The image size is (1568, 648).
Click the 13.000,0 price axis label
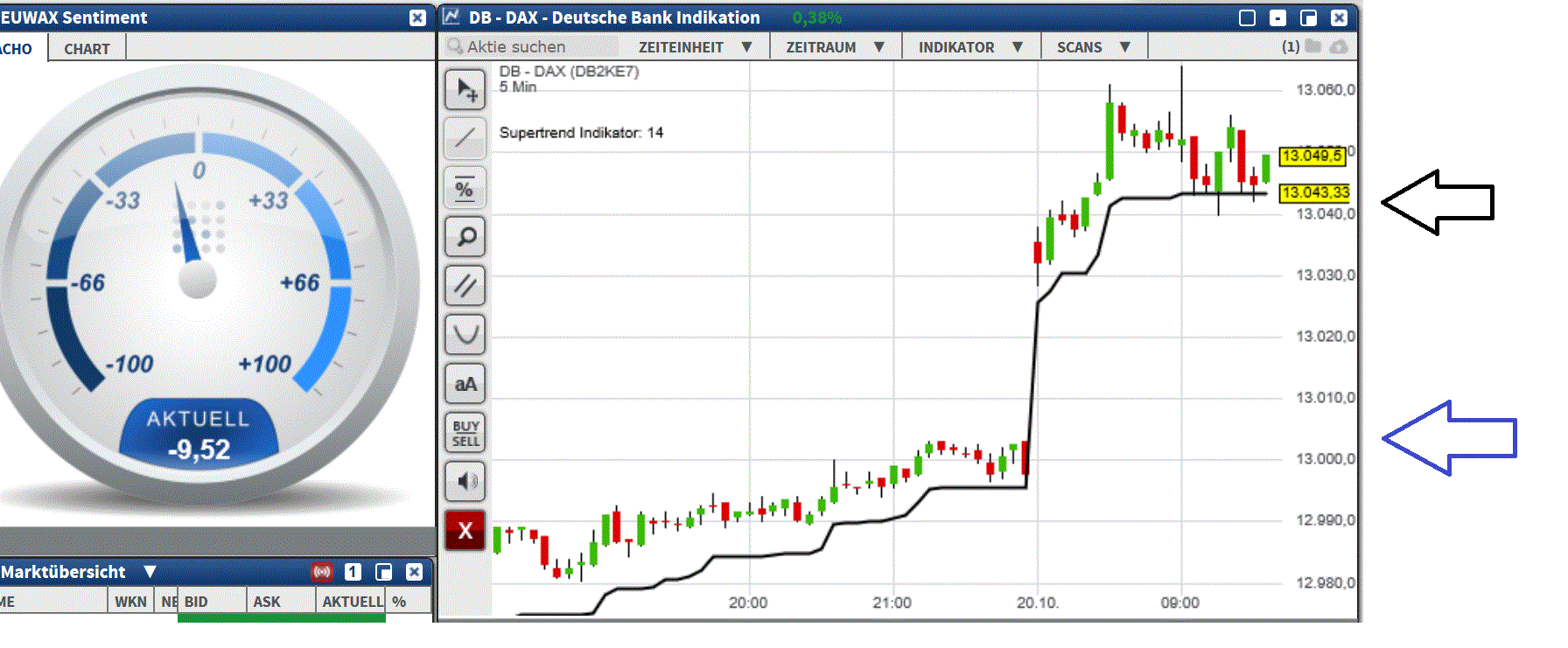[1325, 459]
